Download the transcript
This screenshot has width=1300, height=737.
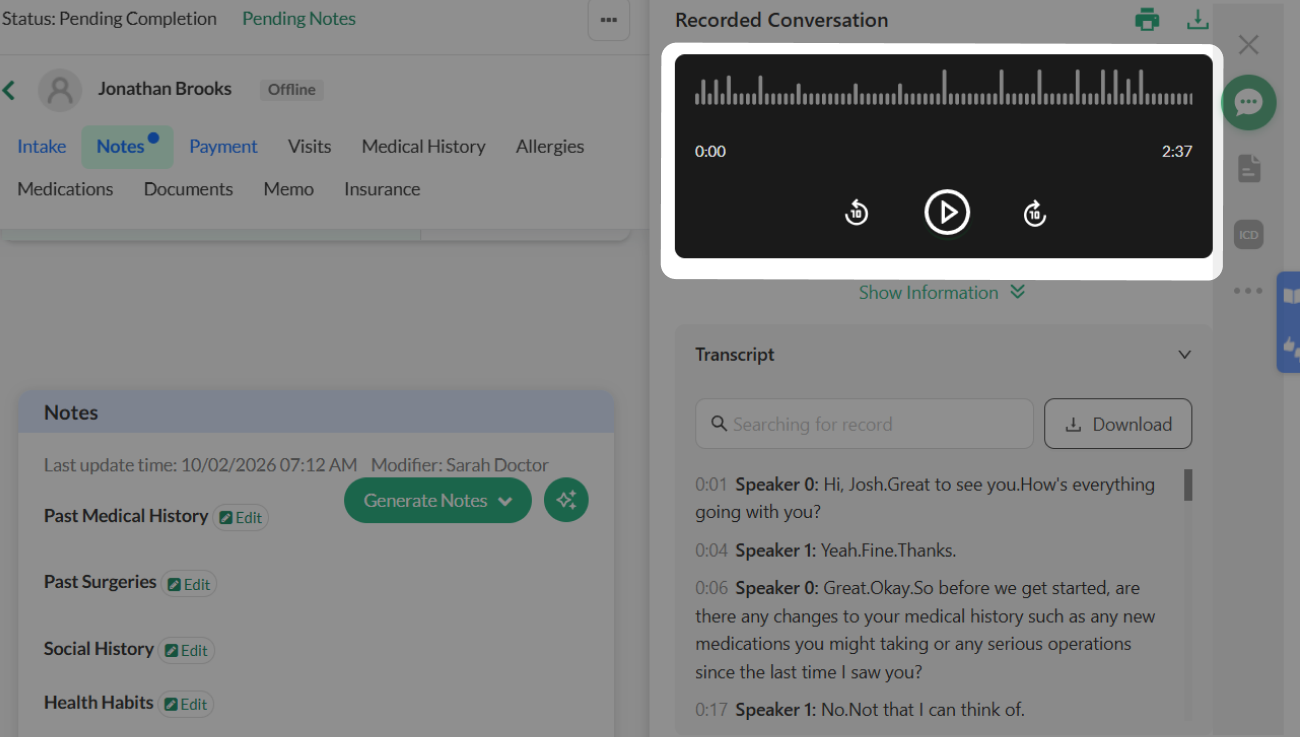[1118, 424]
